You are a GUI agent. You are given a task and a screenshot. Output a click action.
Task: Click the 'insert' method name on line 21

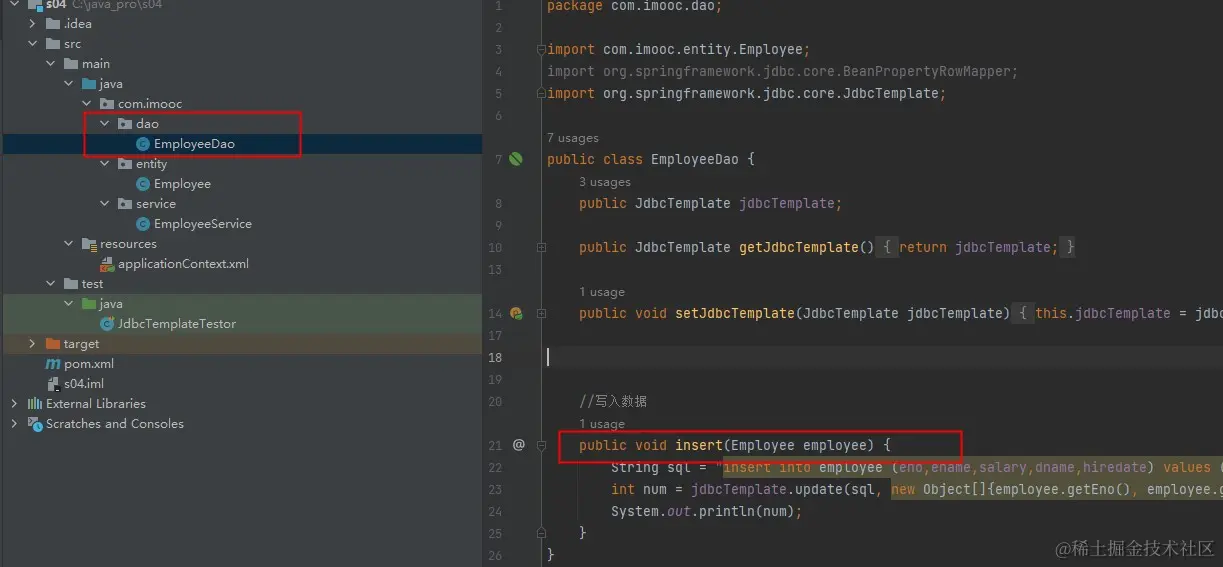[x=699, y=445]
